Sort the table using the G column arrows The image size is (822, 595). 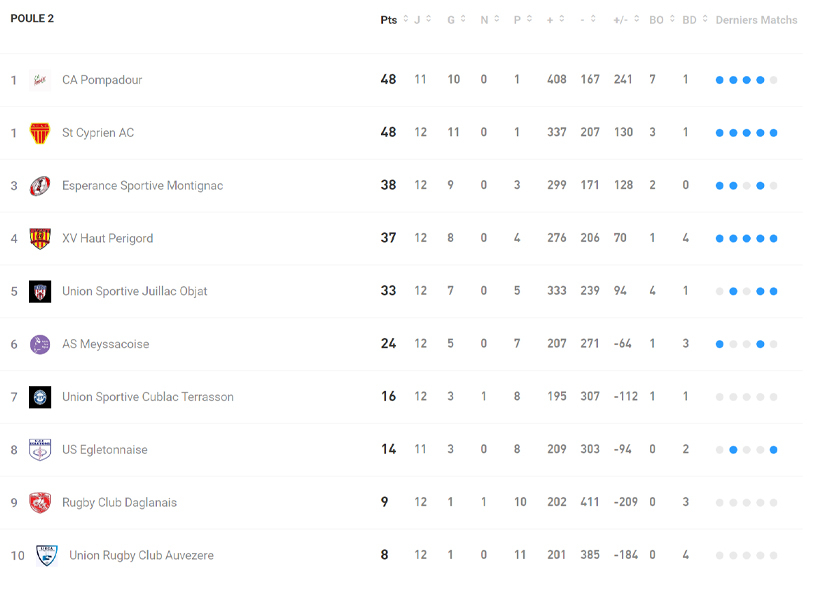pos(463,20)
